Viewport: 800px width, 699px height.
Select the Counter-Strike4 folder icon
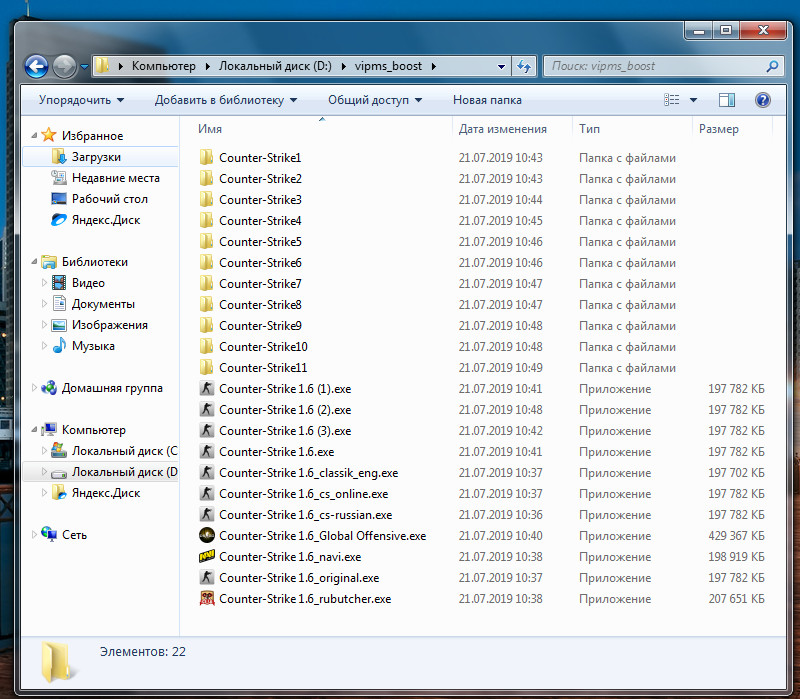pyautogui.click(x=206, y=220)
